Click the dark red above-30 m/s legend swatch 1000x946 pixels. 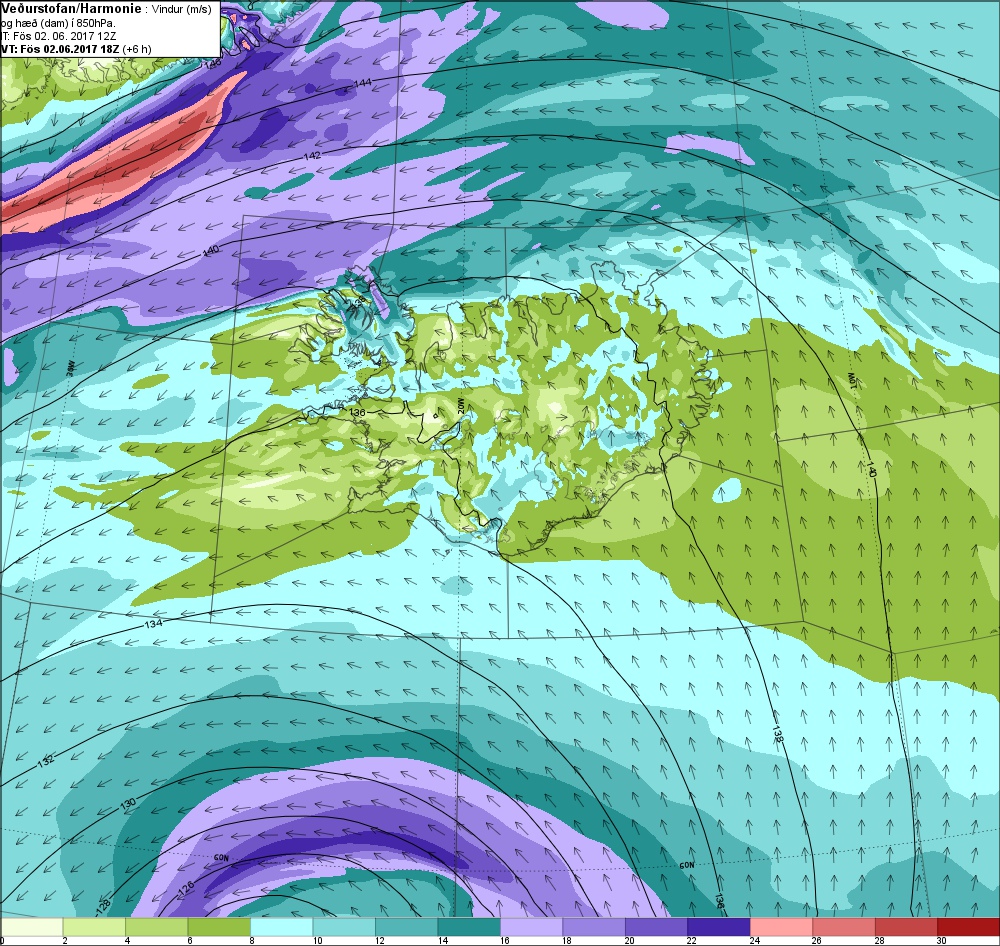click(969, 927)
